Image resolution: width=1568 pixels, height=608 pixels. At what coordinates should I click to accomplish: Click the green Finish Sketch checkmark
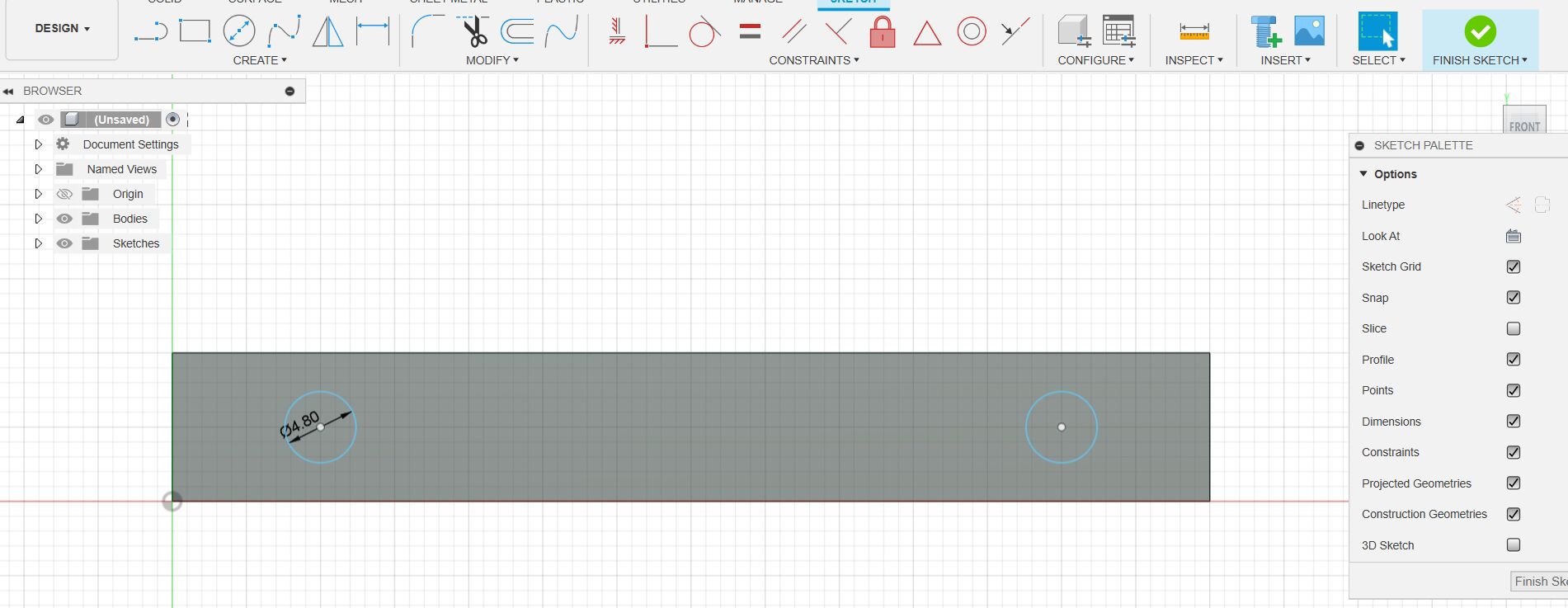[x=1481, y=31]
